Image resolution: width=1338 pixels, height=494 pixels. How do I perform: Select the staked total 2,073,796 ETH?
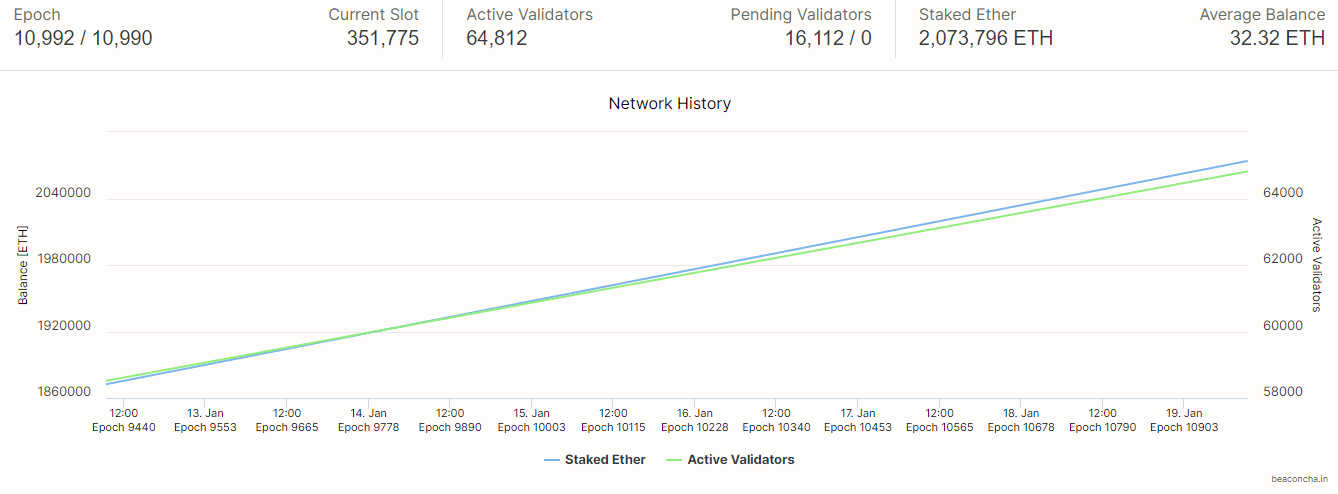[x=985, y=39]
